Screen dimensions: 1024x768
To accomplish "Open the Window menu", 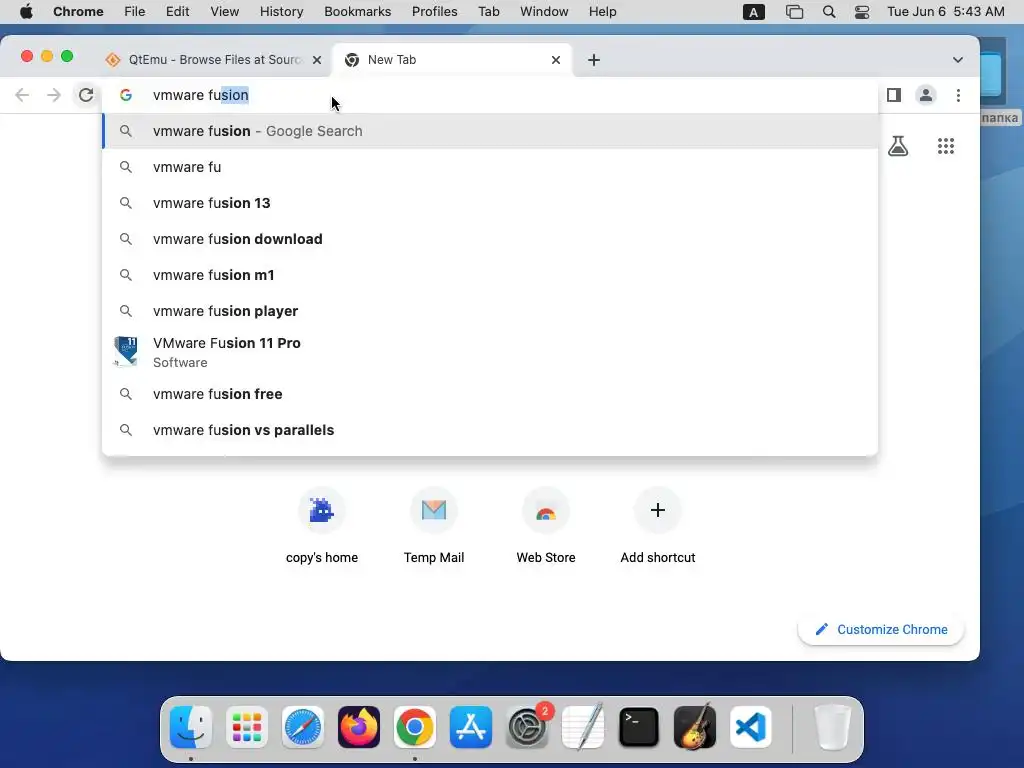I will [x=544, y=12].
